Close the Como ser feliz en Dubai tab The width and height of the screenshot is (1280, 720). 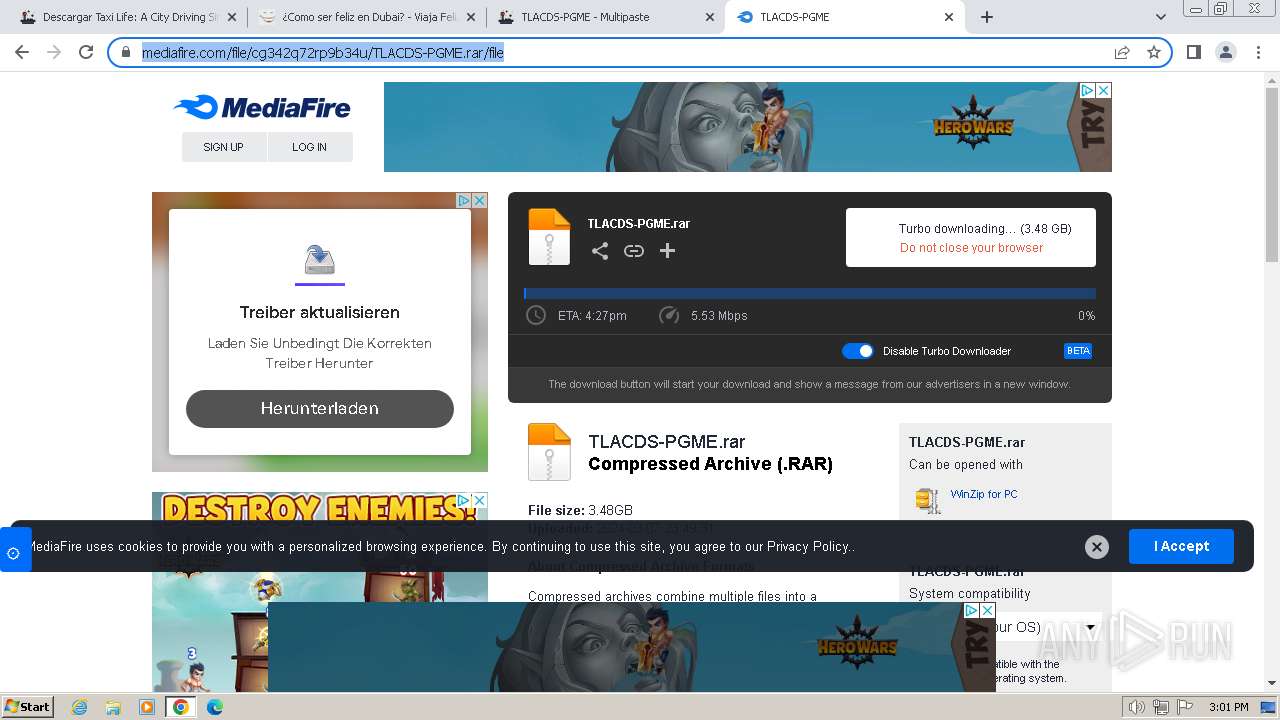pos(471,17)
